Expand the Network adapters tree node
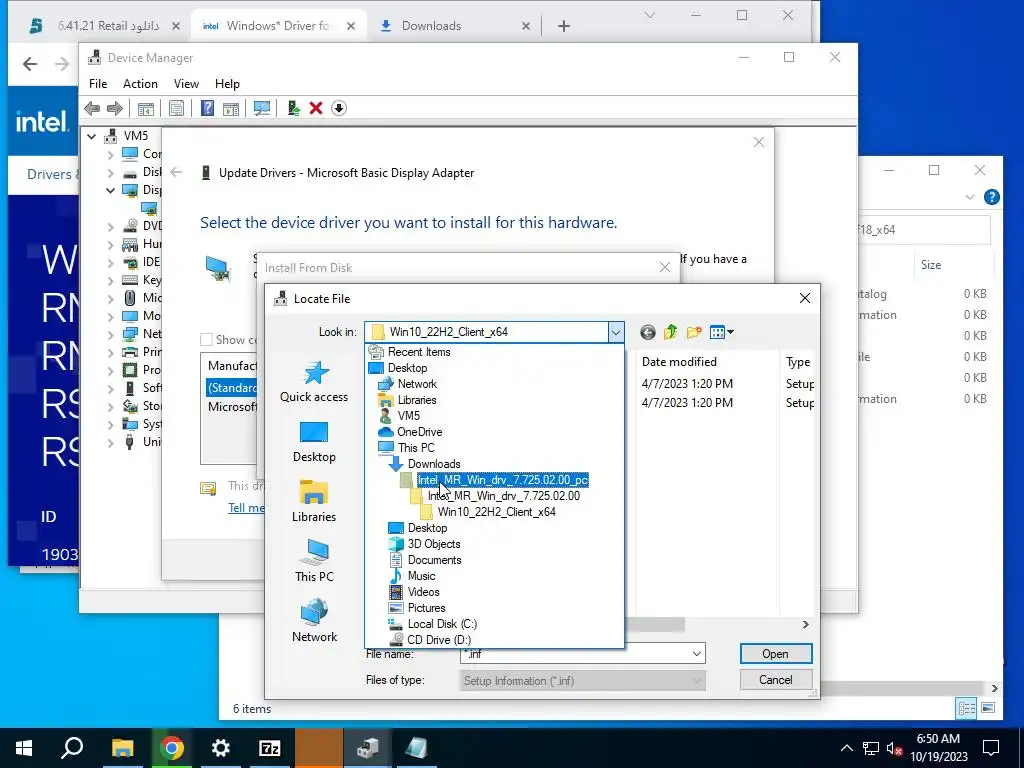 [110, 334]
